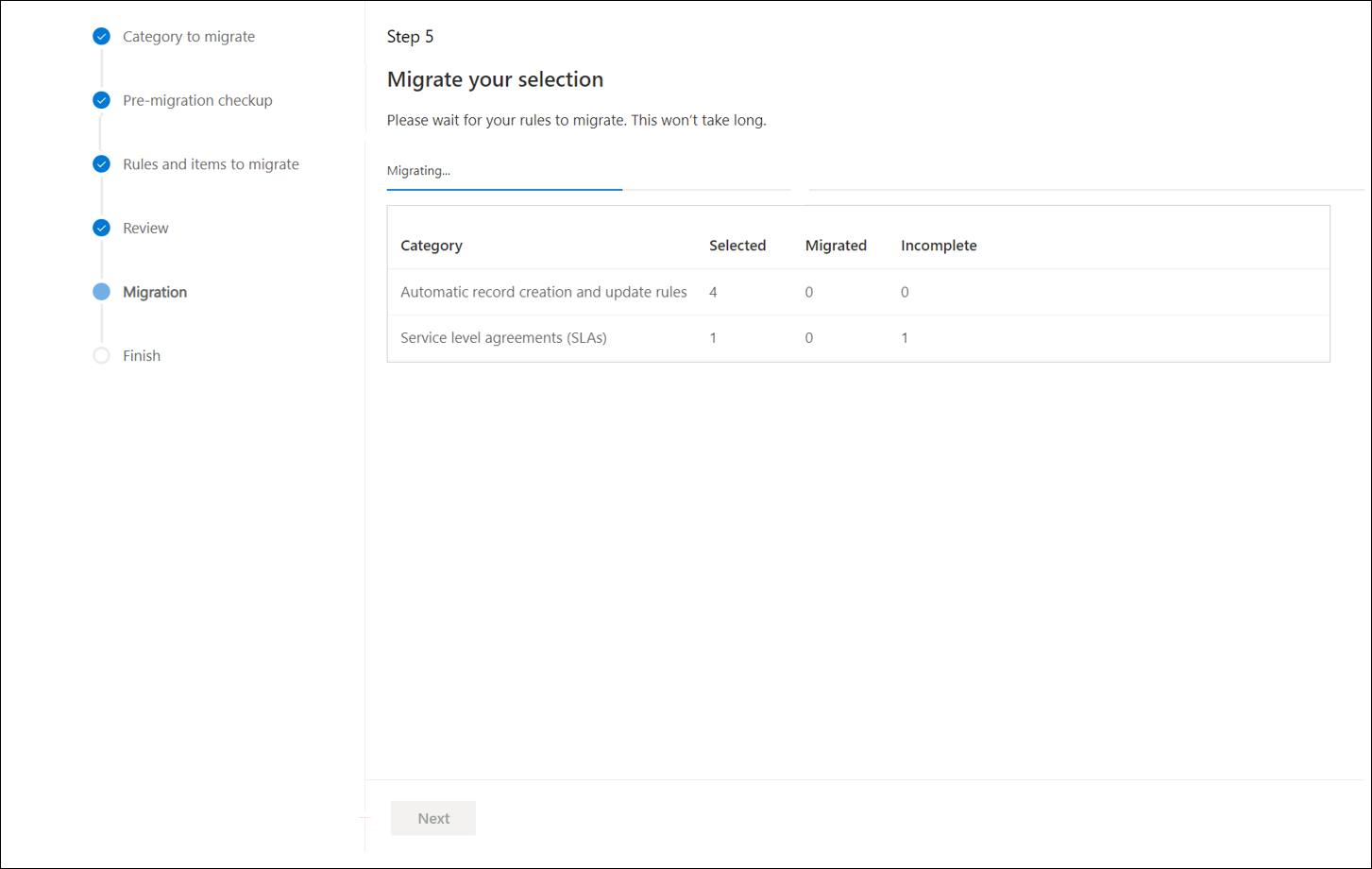Click the Migrating progress bar
This screenshot has width=1372, height=869.
[x=589, y=189]
